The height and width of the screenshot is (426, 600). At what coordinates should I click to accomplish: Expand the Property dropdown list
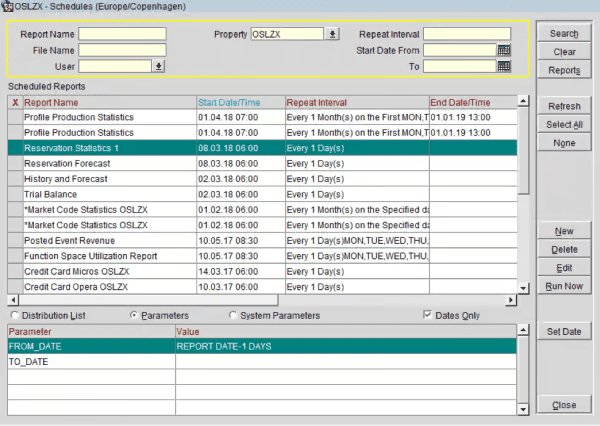[x=333, y=34]
